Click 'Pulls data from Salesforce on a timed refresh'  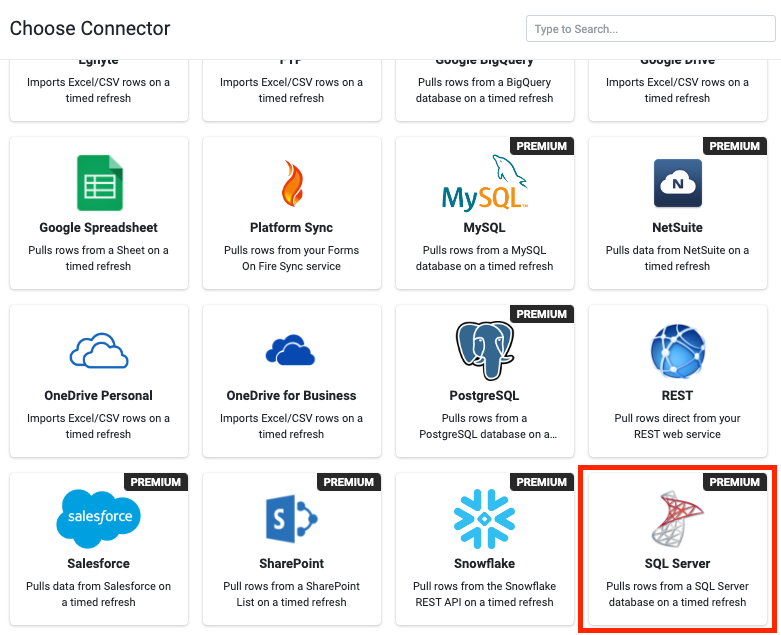click(x=99, y=594)
